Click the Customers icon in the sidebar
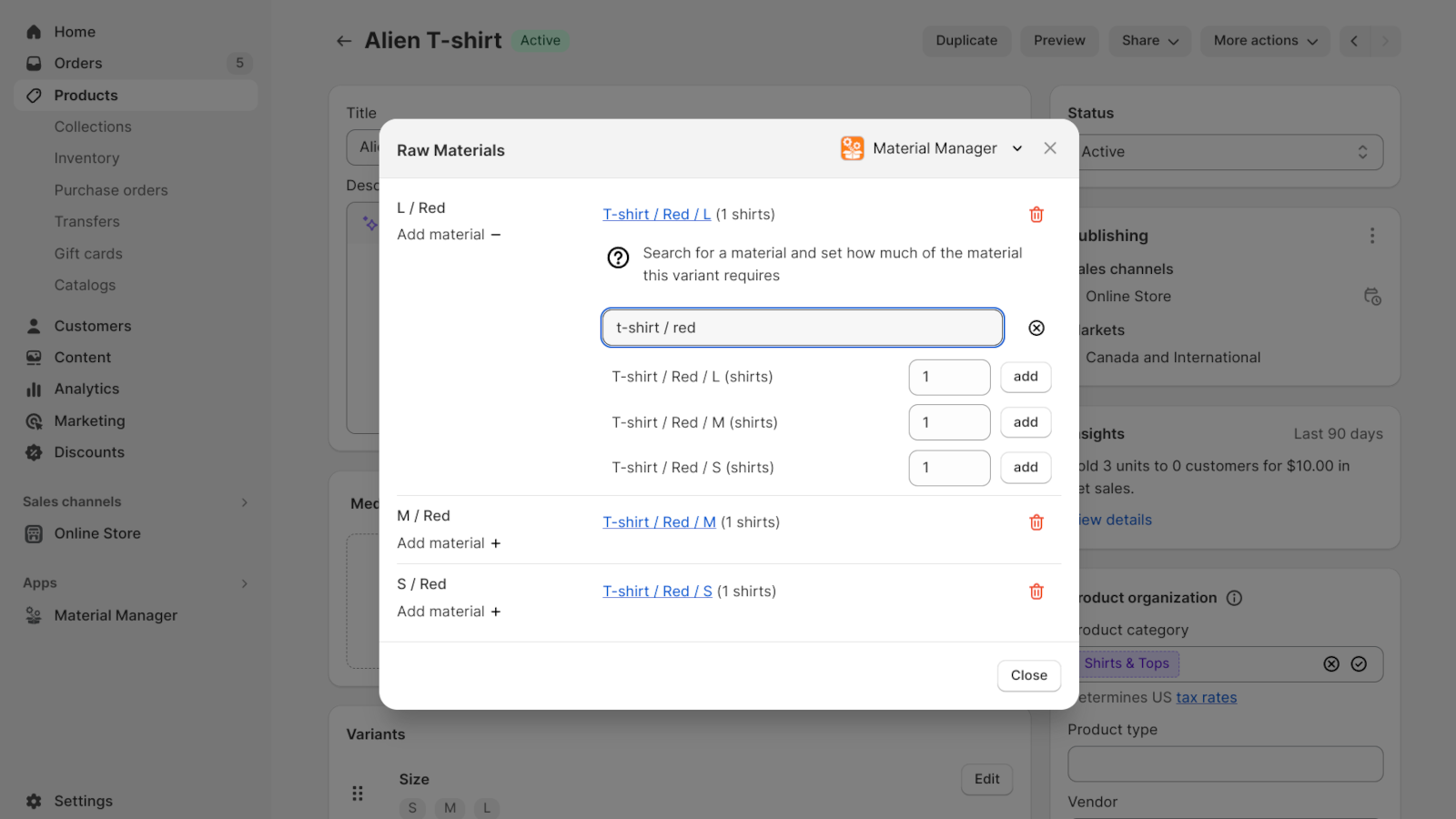 (x=34, y=325)
